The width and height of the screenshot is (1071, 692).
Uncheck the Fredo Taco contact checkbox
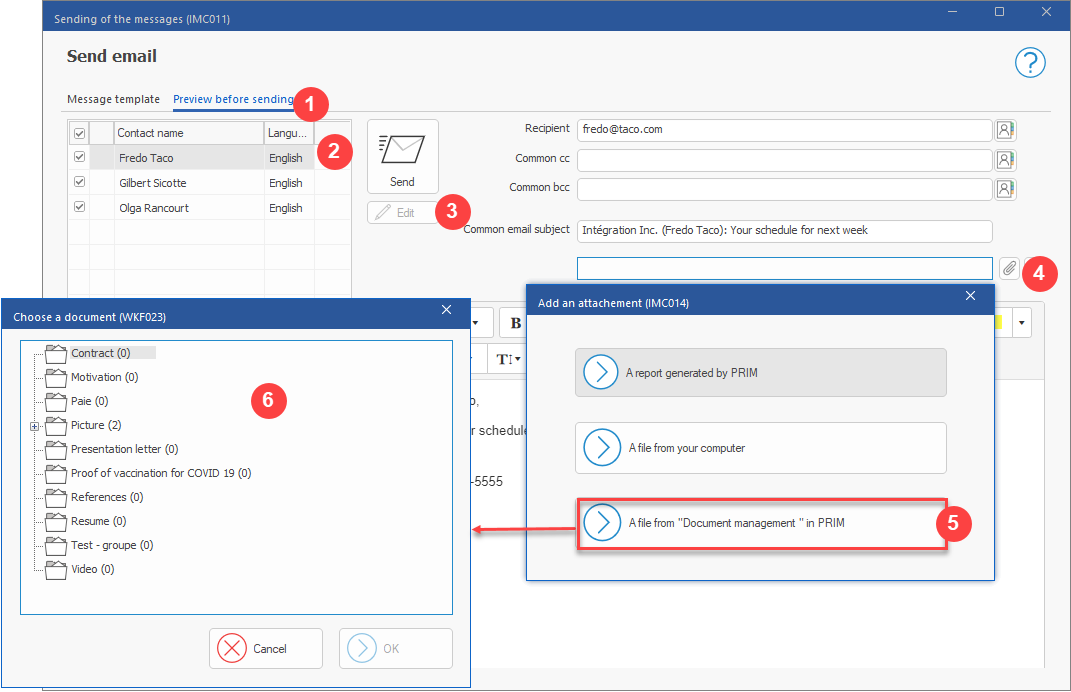point(79,157)
